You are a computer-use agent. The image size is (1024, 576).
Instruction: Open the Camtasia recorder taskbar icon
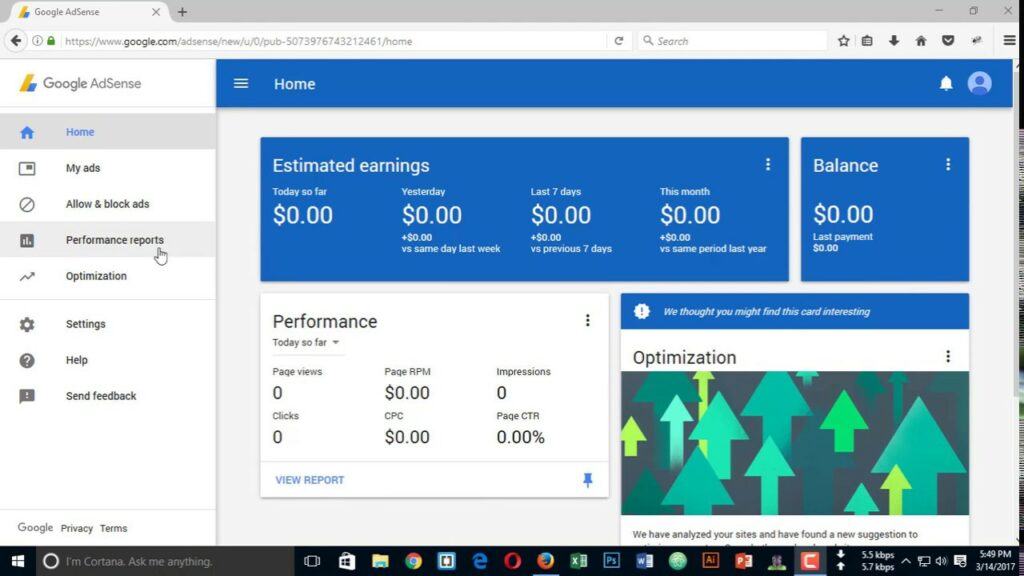point(810,561)
